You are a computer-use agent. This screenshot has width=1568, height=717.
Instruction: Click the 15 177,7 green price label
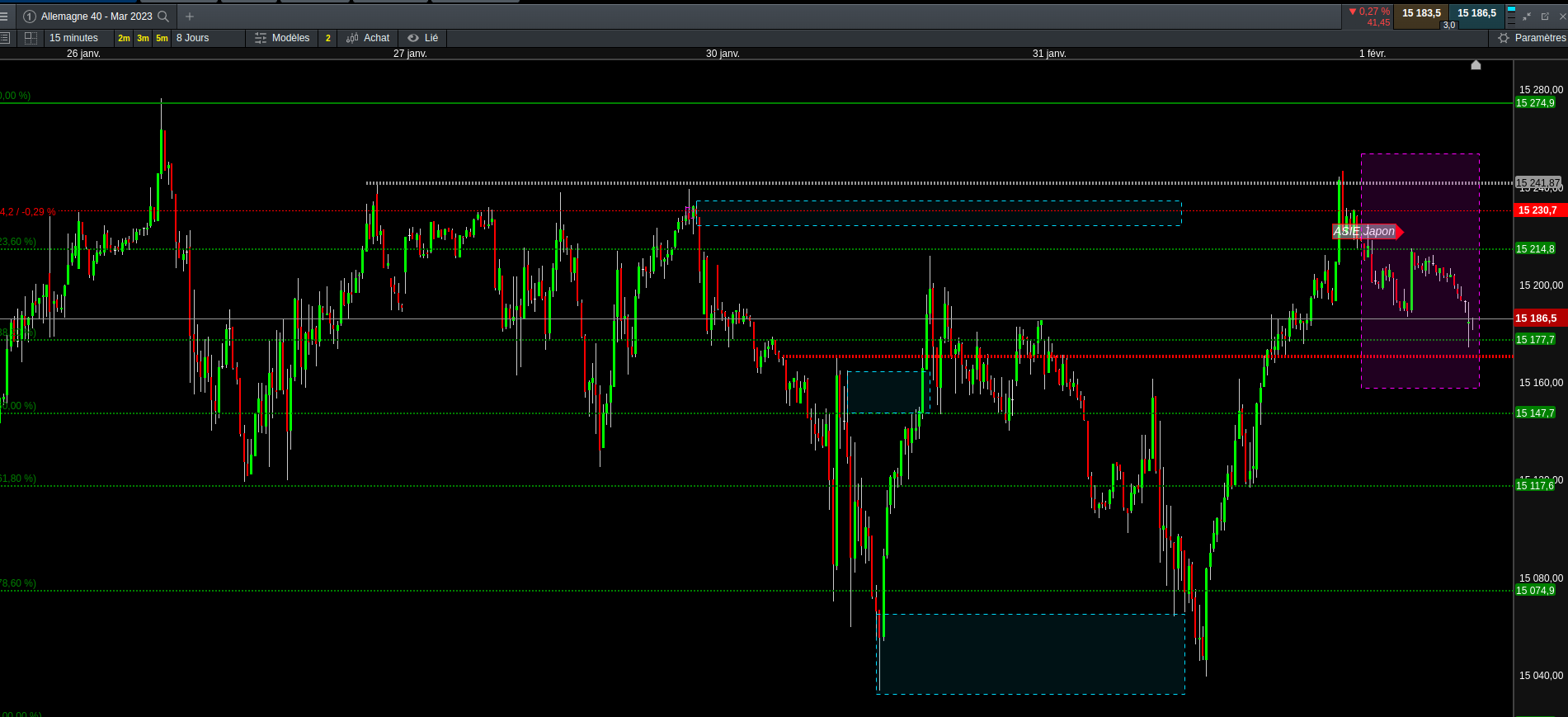pos(1535,340)
